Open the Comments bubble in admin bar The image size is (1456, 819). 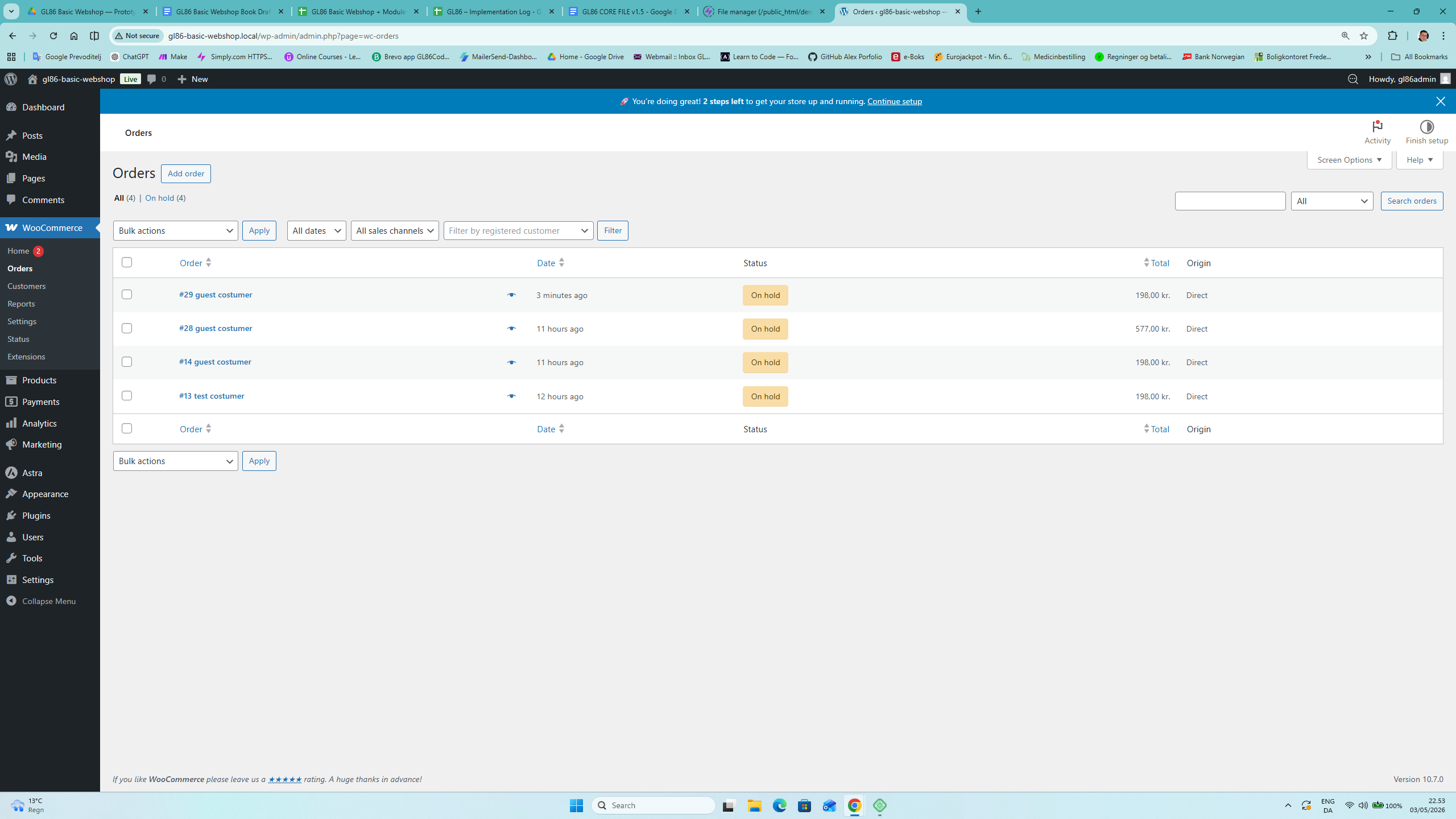click(x=156, y=79)
